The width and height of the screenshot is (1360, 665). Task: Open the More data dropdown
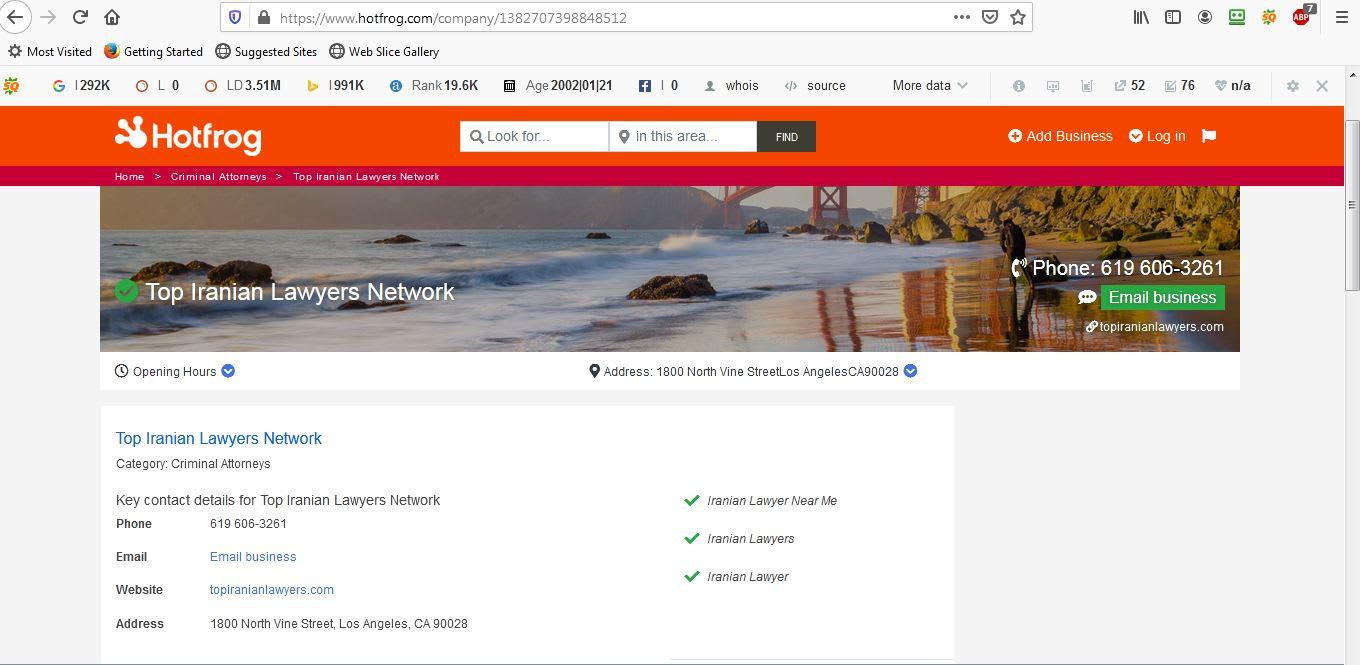click(x=927, y=85)
